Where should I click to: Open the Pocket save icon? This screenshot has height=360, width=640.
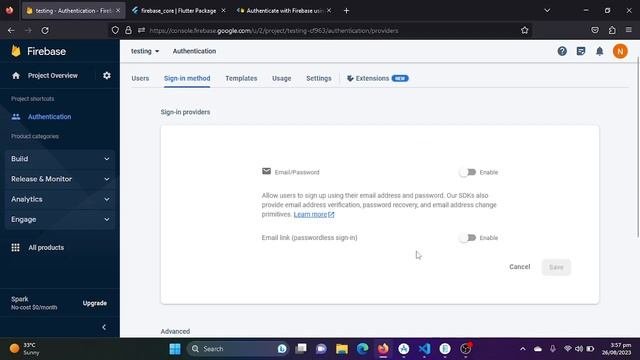[x=595, y=30]
